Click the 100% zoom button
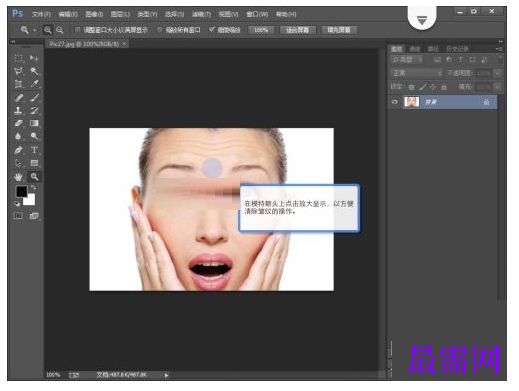Image resolution: width=519 pixels, height=391 pixels. [x=261, y=30]
